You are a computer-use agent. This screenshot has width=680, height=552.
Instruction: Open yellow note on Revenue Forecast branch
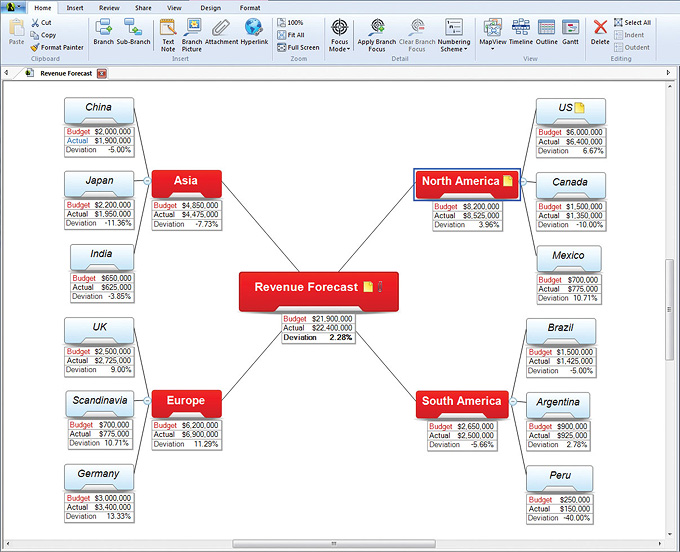(x=368, y=287)
